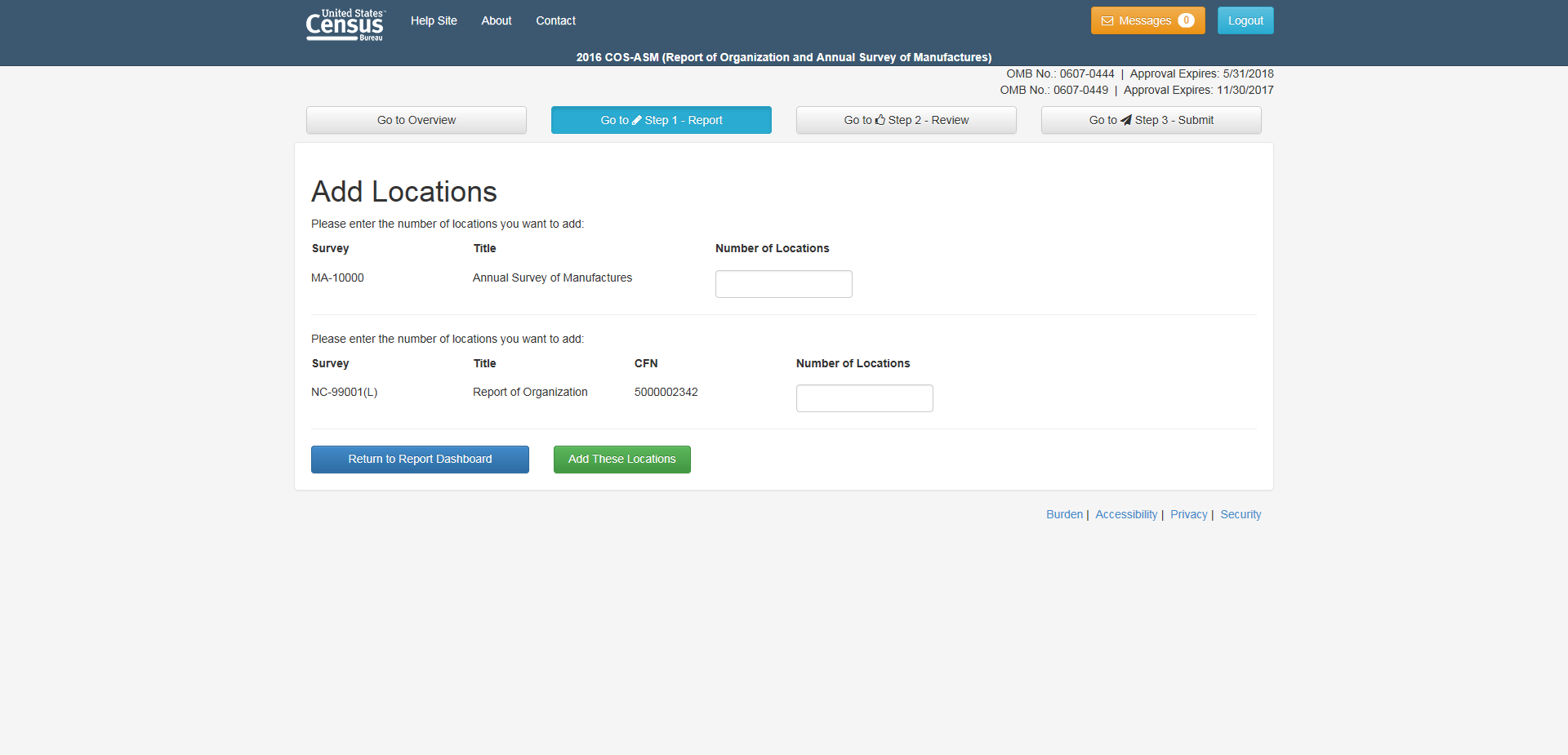The height and width of the screenshot is (755, 1568).
Task: Open the Contact page
Action: pyautogui.click(x=555, y=21)
